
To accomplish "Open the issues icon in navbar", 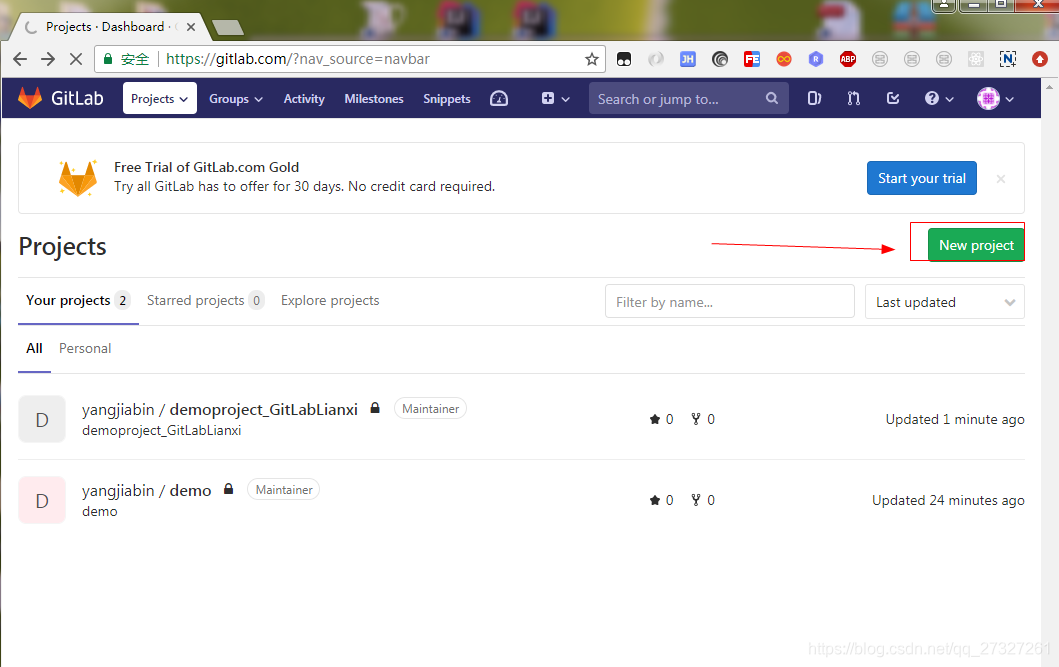I will [815, 99].
